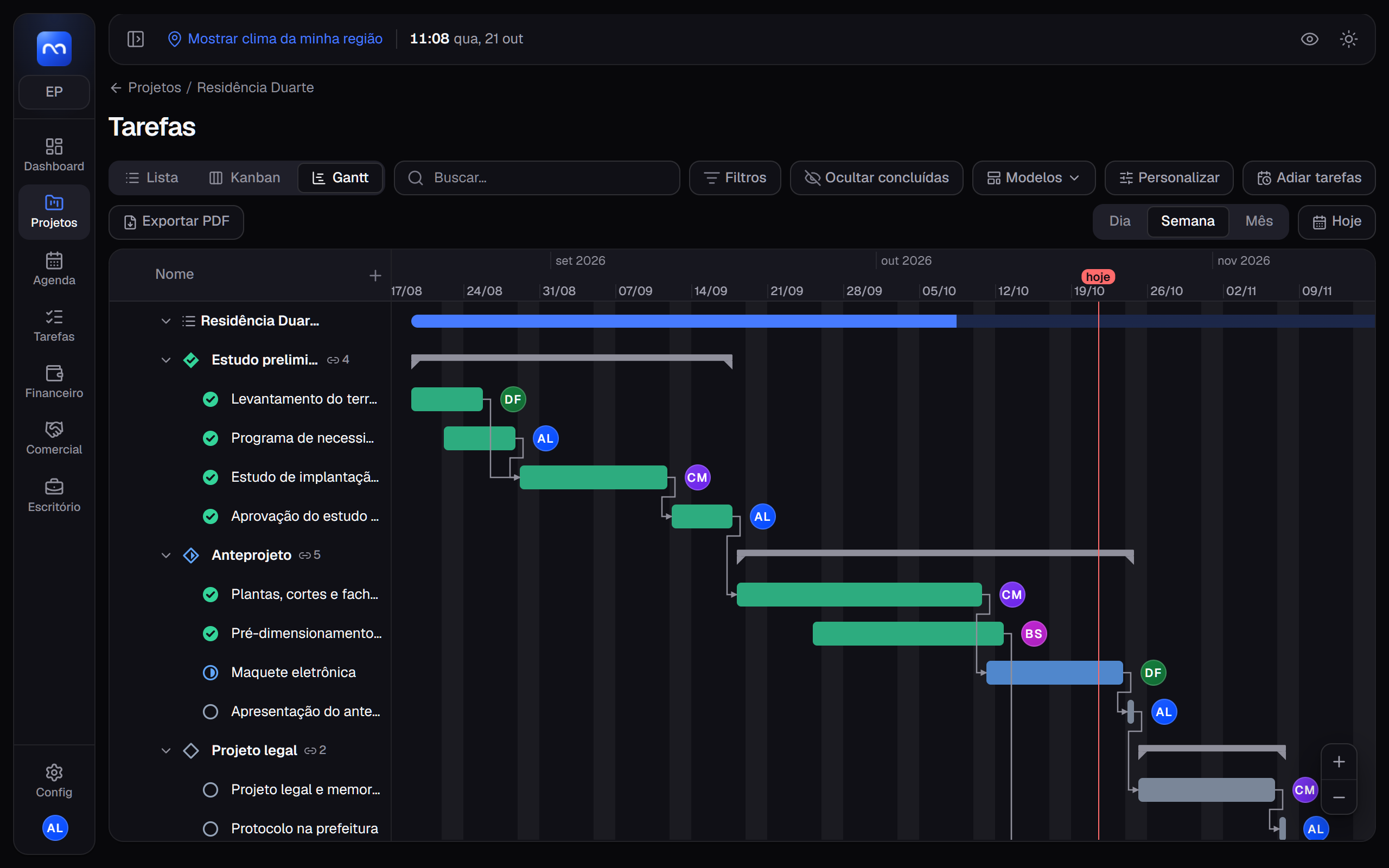Toggle the eye visibility icon in the top bar

point(1309,39)
